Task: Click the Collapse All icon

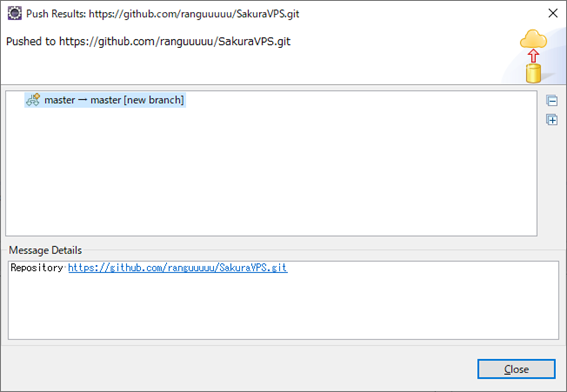Action: click(x=552, y=101)
